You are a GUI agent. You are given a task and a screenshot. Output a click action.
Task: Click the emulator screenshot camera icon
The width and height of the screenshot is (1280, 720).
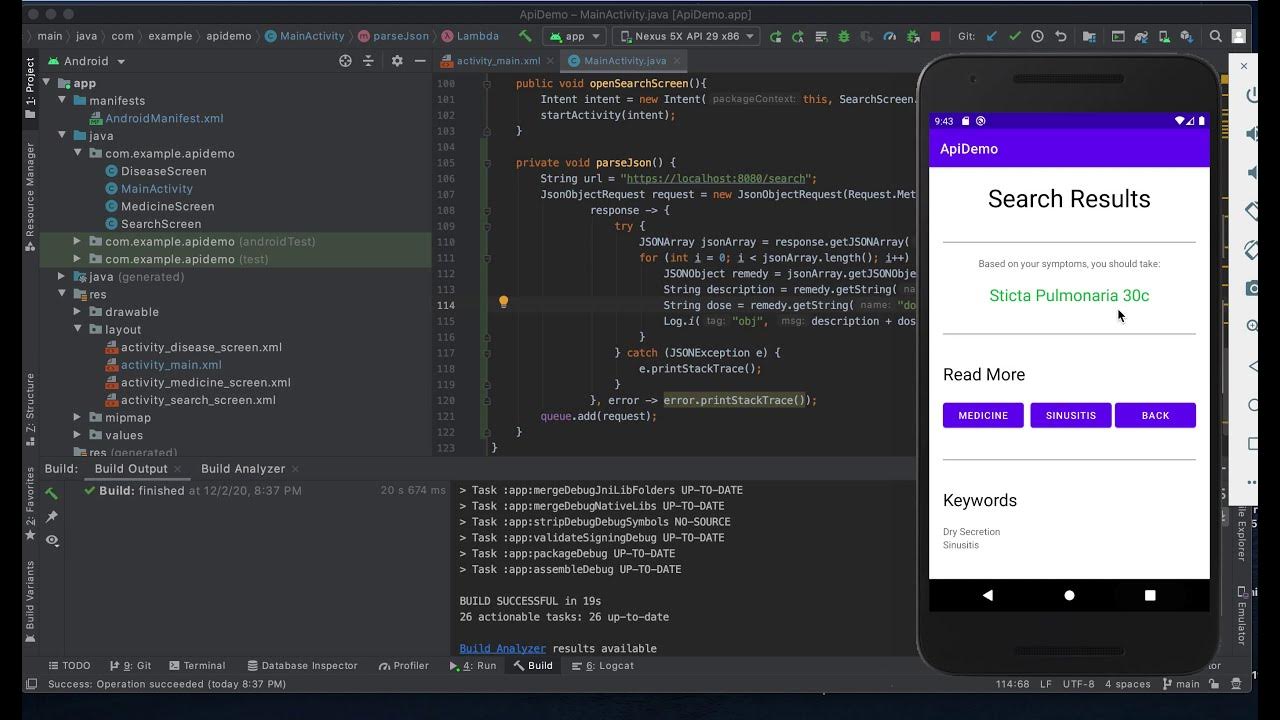click(1252, 288)
